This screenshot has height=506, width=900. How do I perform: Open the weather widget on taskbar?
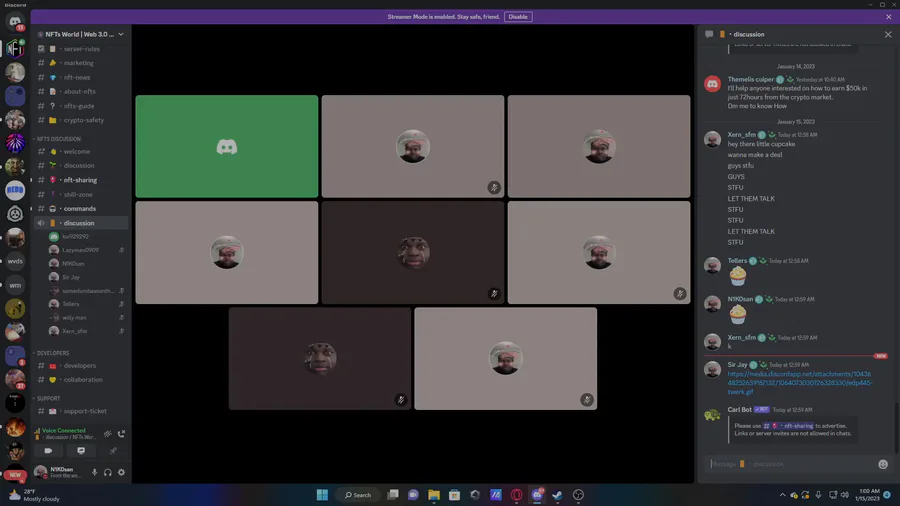pos(34,495)
